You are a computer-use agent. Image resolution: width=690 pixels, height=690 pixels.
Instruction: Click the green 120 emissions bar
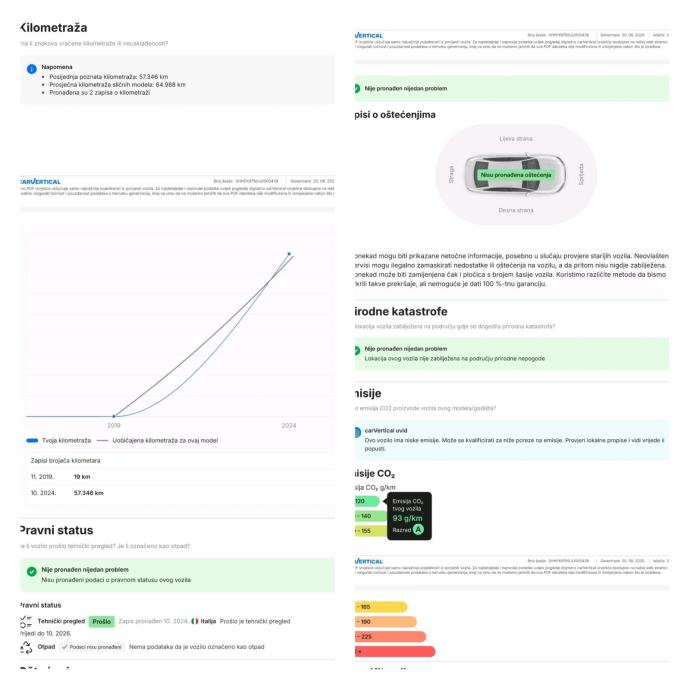point(366,501)
